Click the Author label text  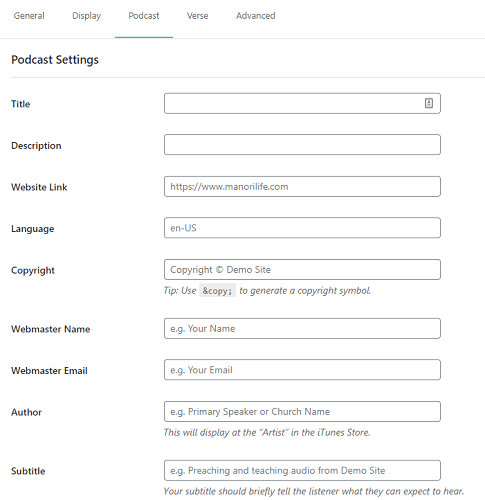pyautogui.click(x=26, y=412)
